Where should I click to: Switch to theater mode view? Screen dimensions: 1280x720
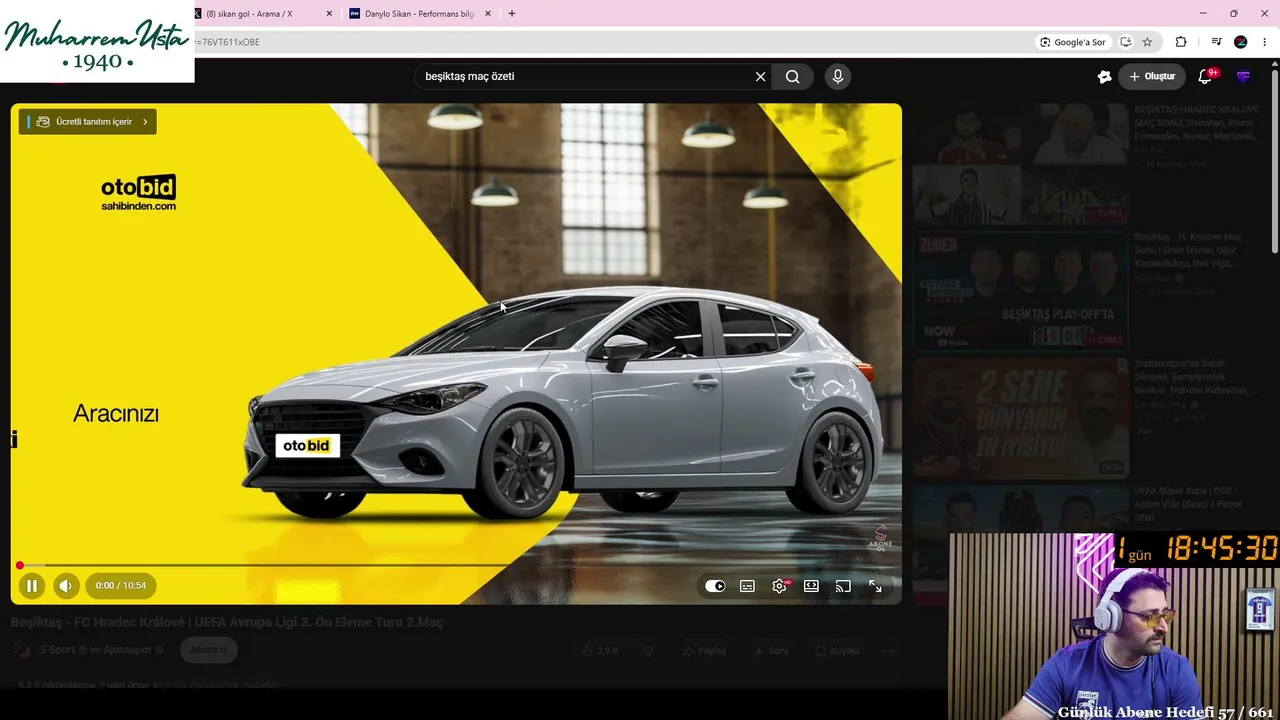[x=811, y=586]
